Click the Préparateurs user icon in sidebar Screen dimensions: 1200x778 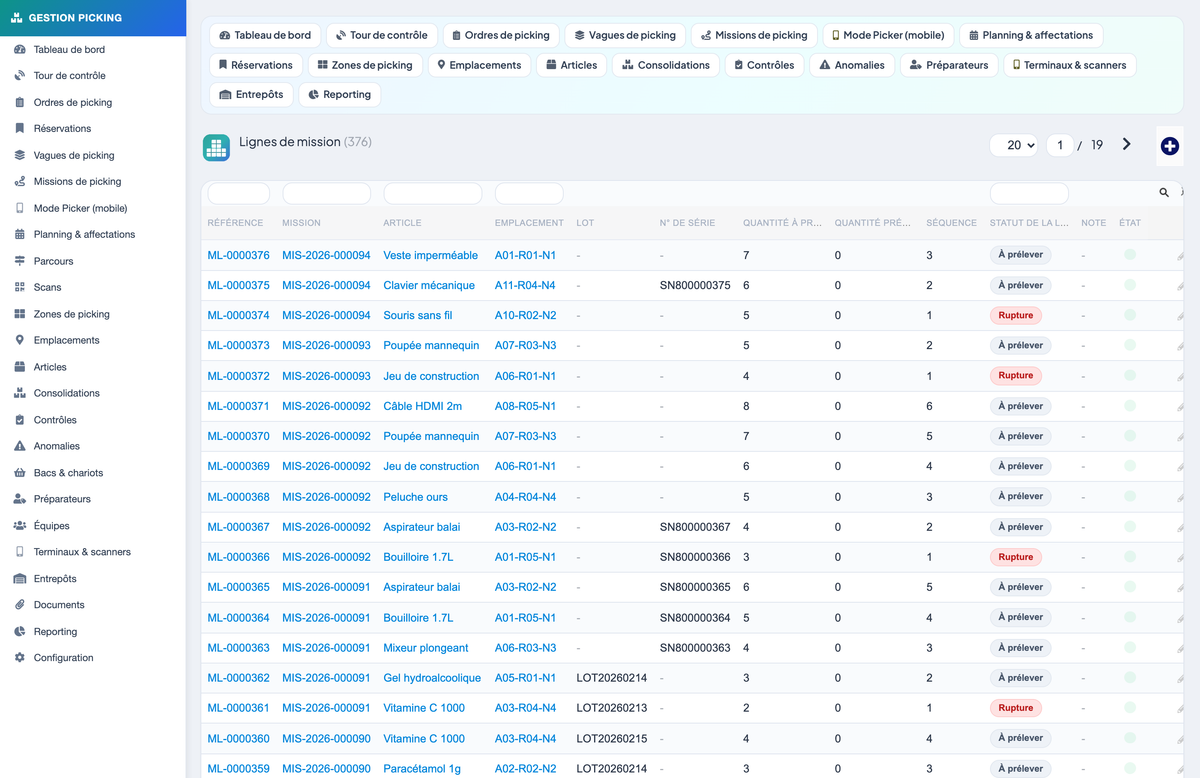(20, 499)
